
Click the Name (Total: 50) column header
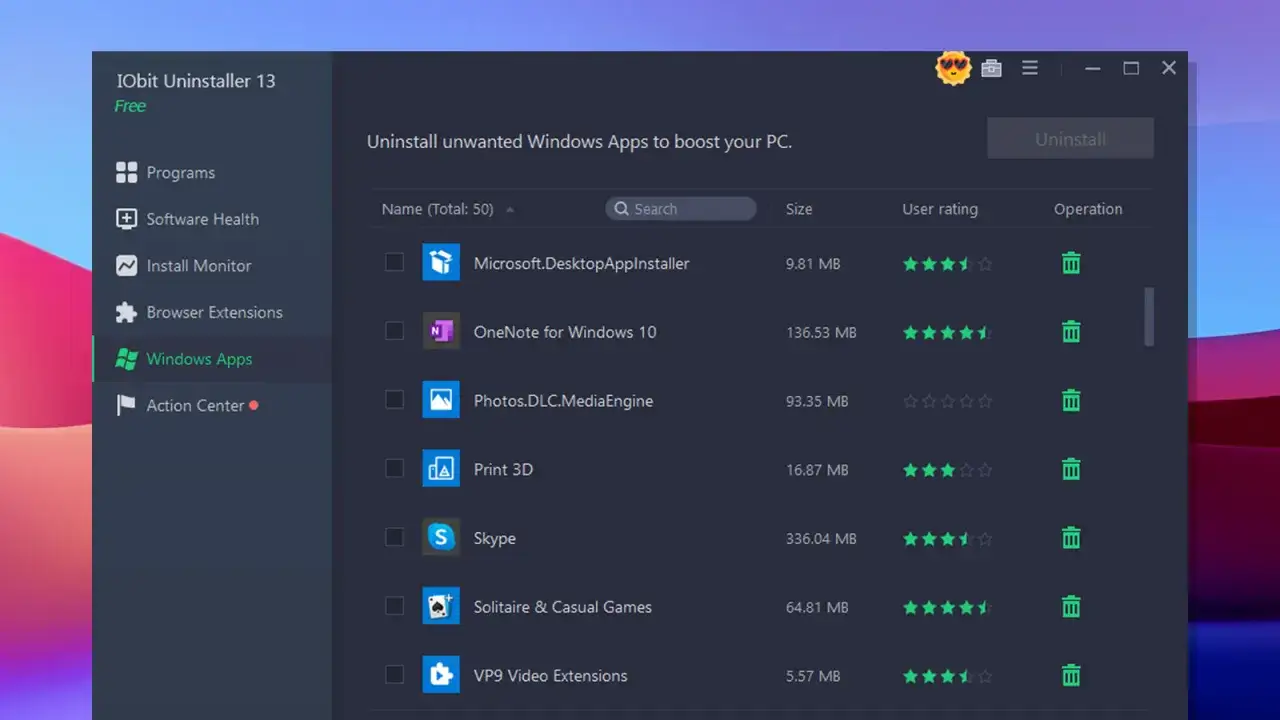(437, 209)
